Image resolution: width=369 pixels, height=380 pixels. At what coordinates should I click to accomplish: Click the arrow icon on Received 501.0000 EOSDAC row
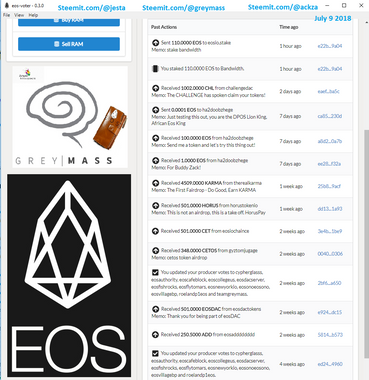(155, 309)
